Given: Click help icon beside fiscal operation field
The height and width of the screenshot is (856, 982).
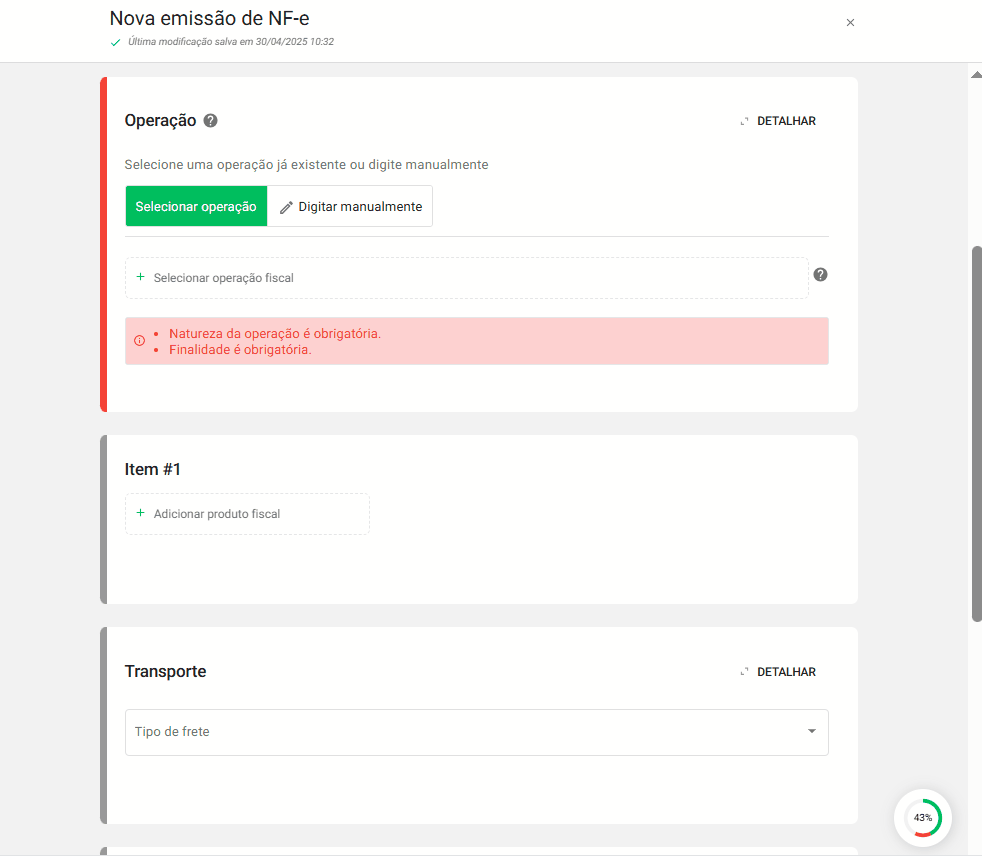Looking at the screenshot, I should [820, 275].
